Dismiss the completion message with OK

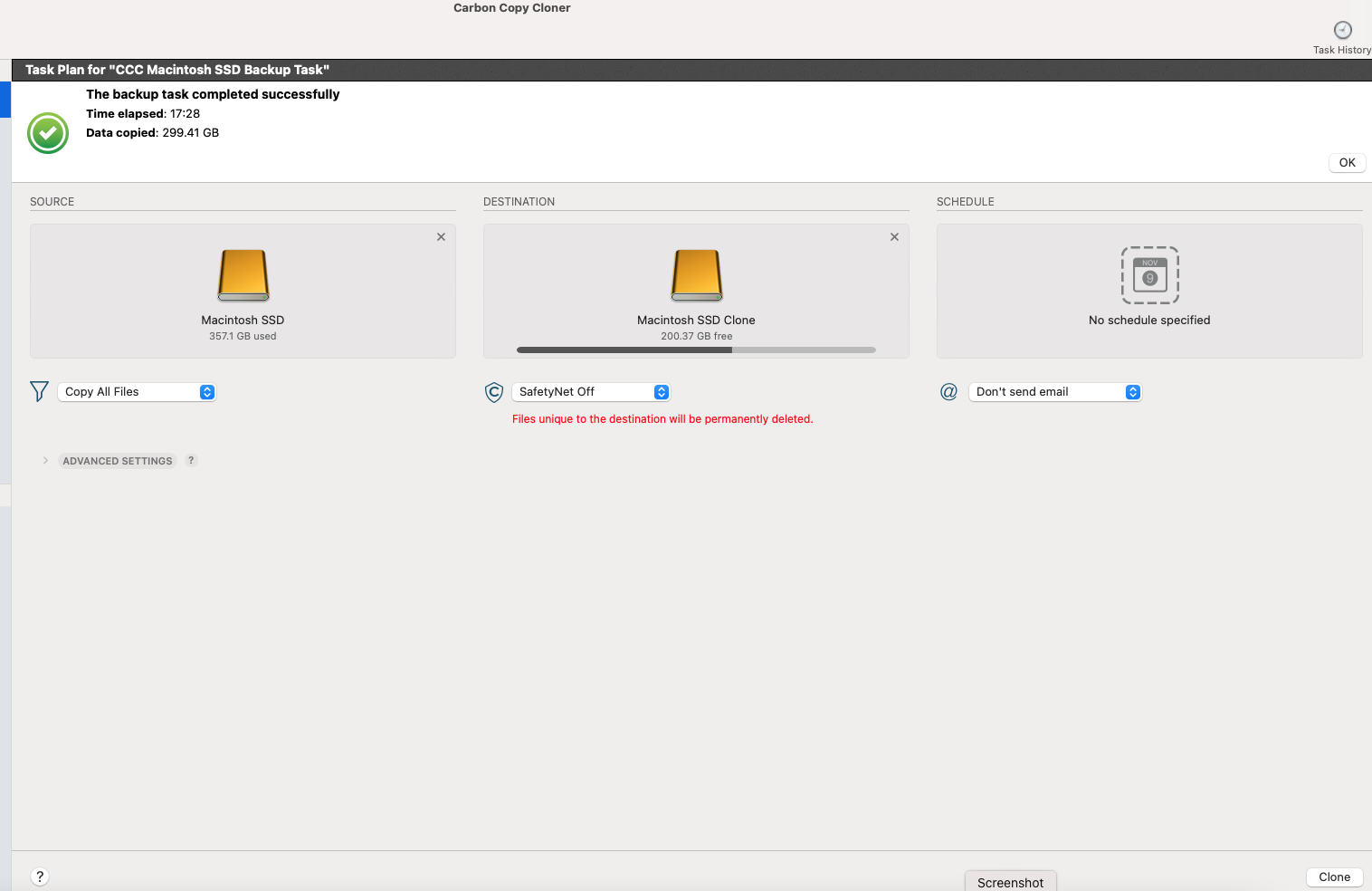[x=1348, y=163]
